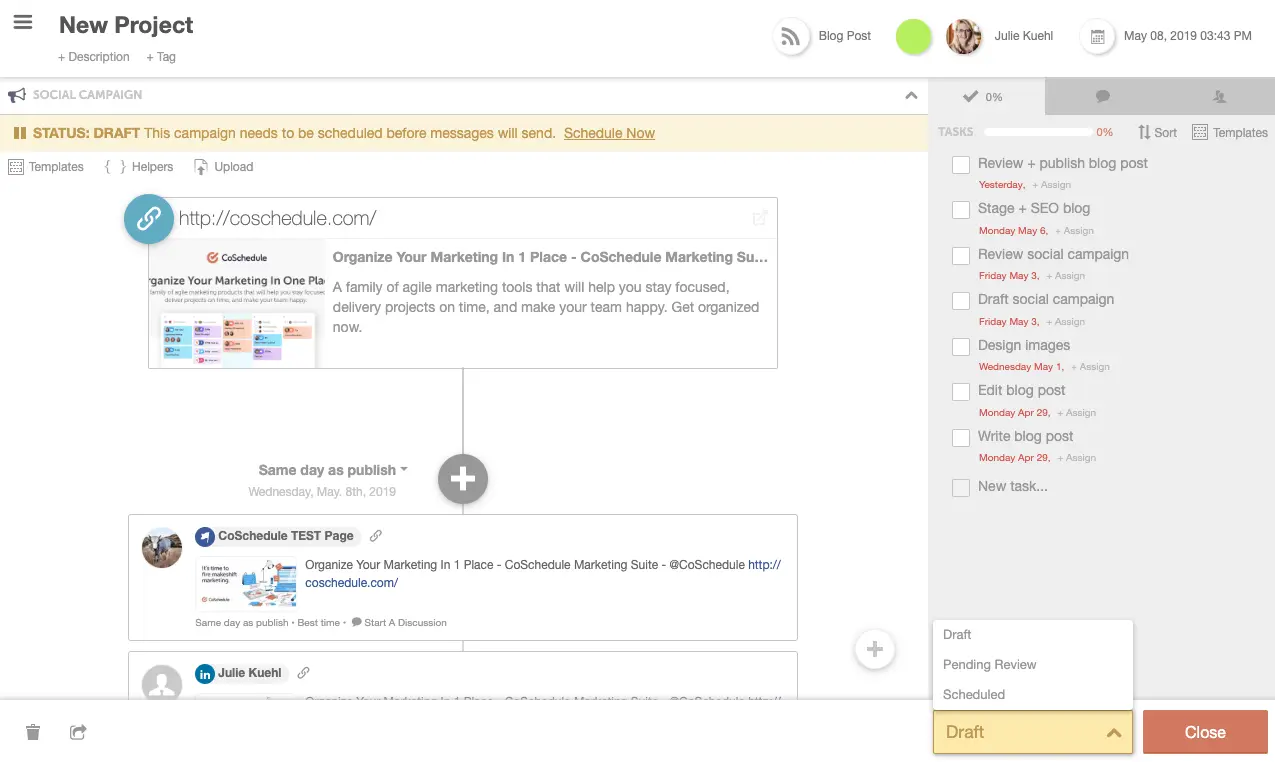Open the Same day as publish dropdown
The image size is (1275, 762).
point(333,470)
